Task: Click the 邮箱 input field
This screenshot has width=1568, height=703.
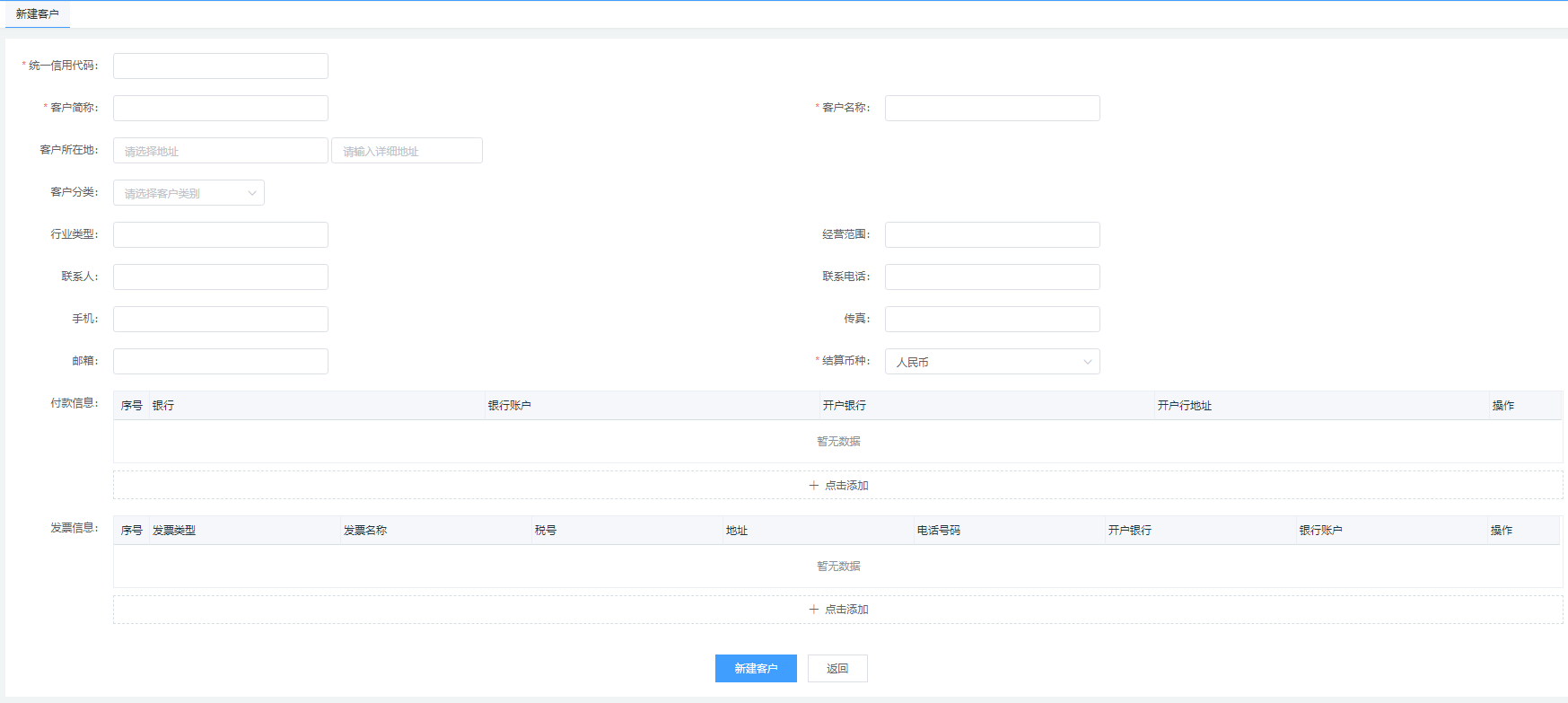Action: [220, 361]
